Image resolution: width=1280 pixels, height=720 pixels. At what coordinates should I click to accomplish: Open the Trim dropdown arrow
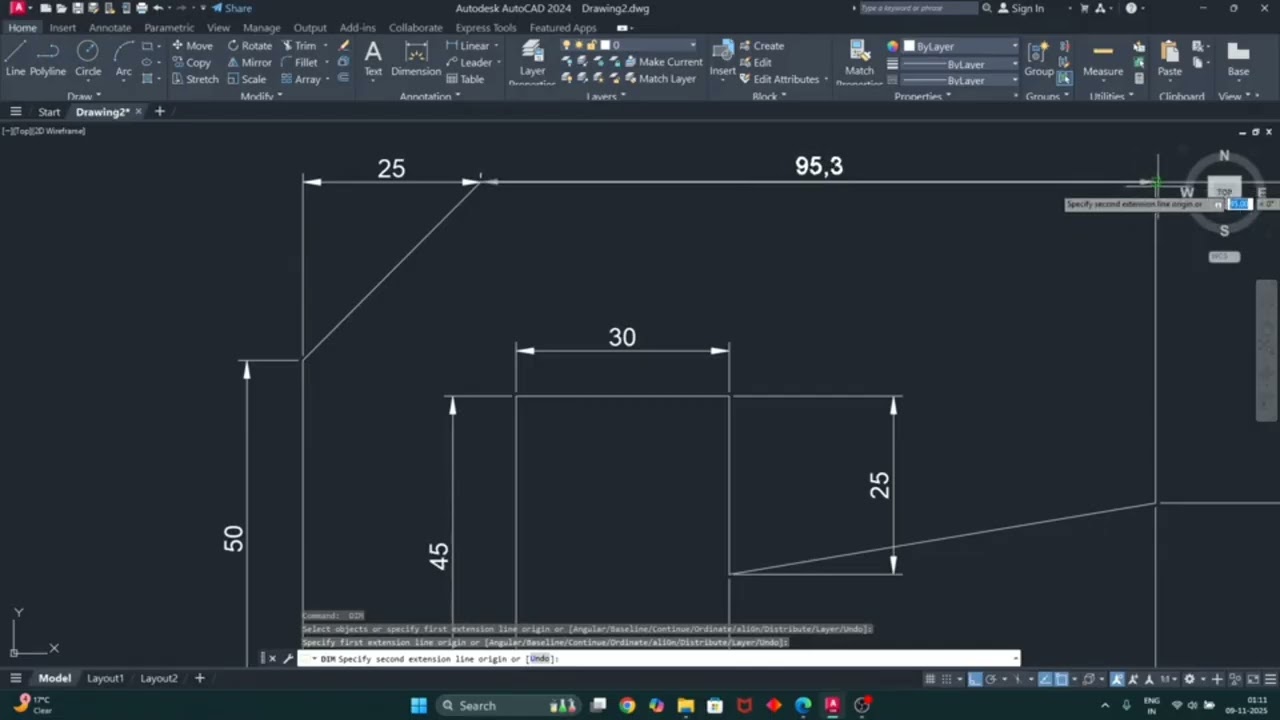(325, 46)
